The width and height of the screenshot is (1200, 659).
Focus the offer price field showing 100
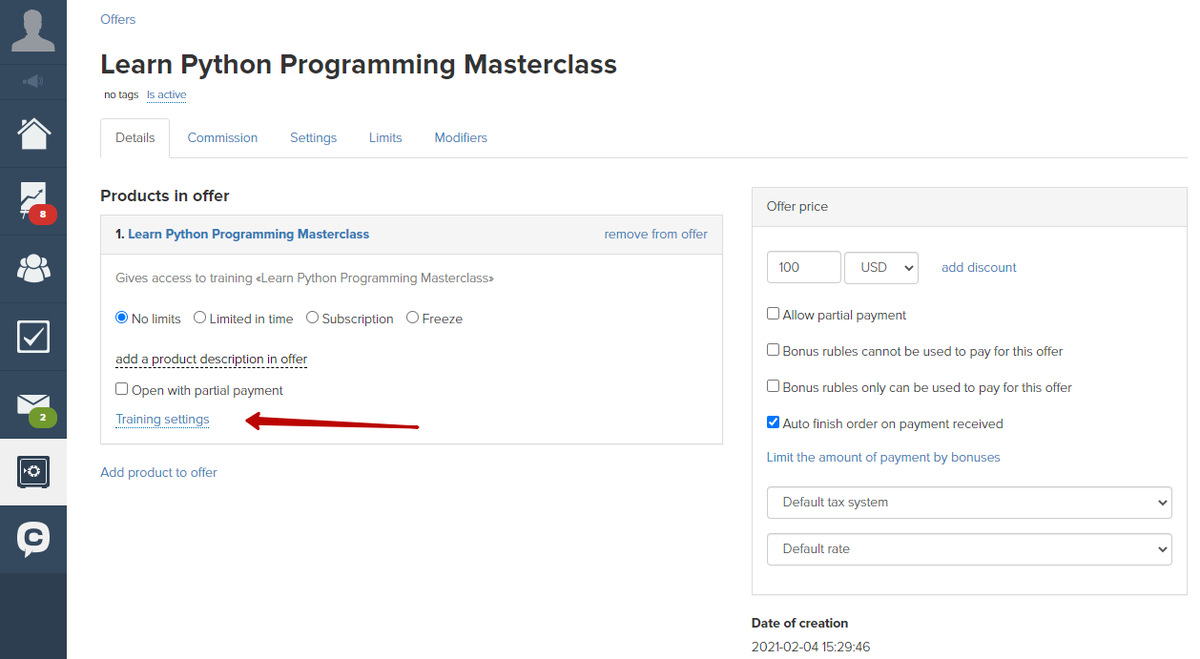(x=804, y=267)
